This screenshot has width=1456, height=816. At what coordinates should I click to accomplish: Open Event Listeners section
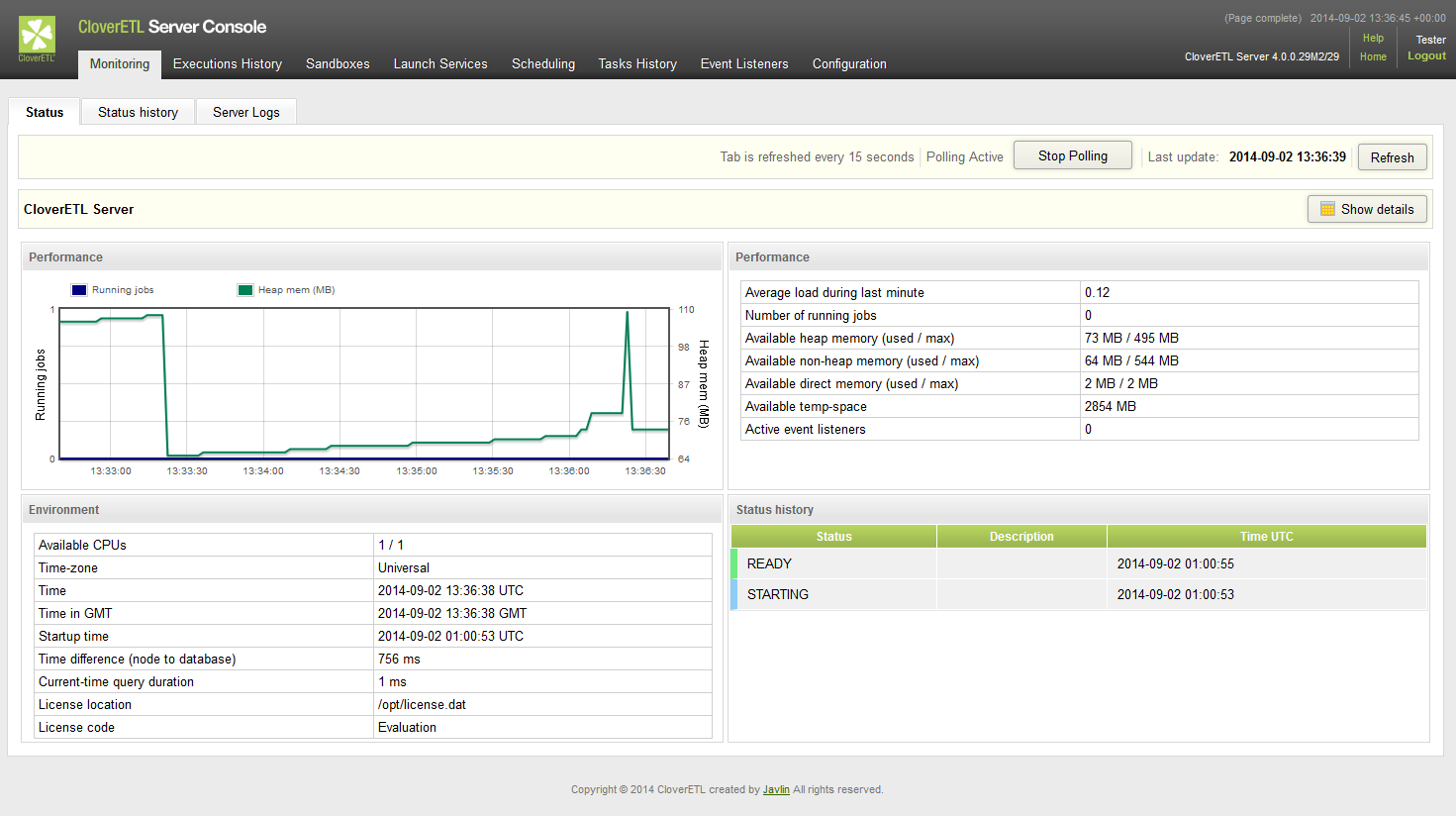pyautogui.click(x=744, y=63)
